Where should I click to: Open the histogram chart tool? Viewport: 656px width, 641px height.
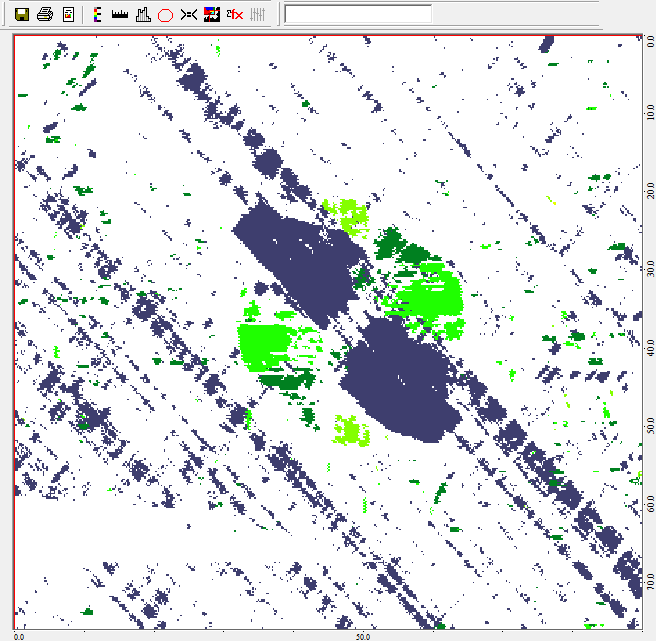point(142,14)
